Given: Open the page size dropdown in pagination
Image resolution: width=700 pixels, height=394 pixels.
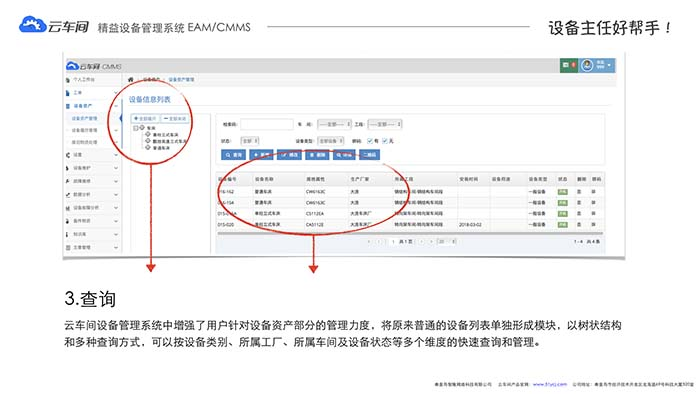Looking at the screenshot, I should (446, 241).
